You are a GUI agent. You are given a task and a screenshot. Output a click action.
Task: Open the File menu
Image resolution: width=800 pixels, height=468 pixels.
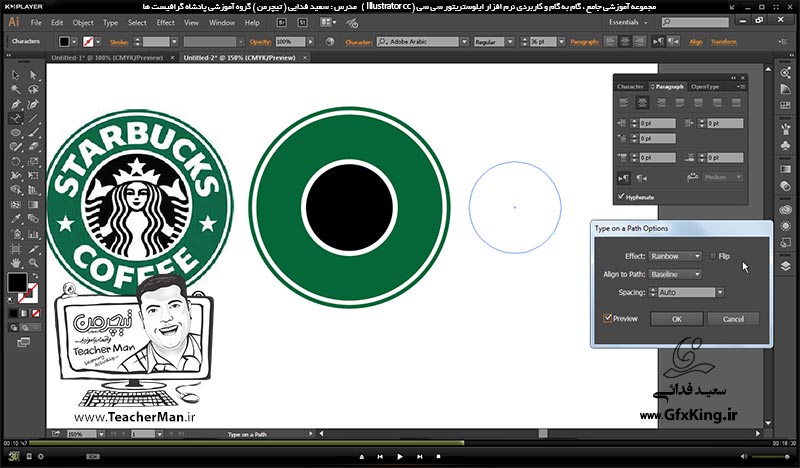click(36, 22)
